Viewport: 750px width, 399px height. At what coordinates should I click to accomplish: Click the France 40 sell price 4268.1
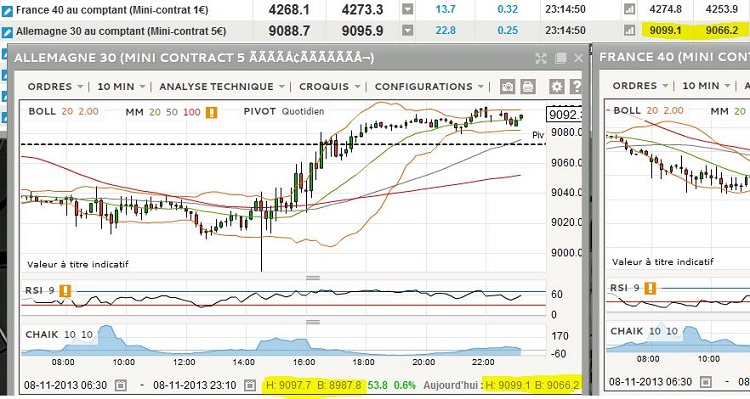[x=289, y=9]
